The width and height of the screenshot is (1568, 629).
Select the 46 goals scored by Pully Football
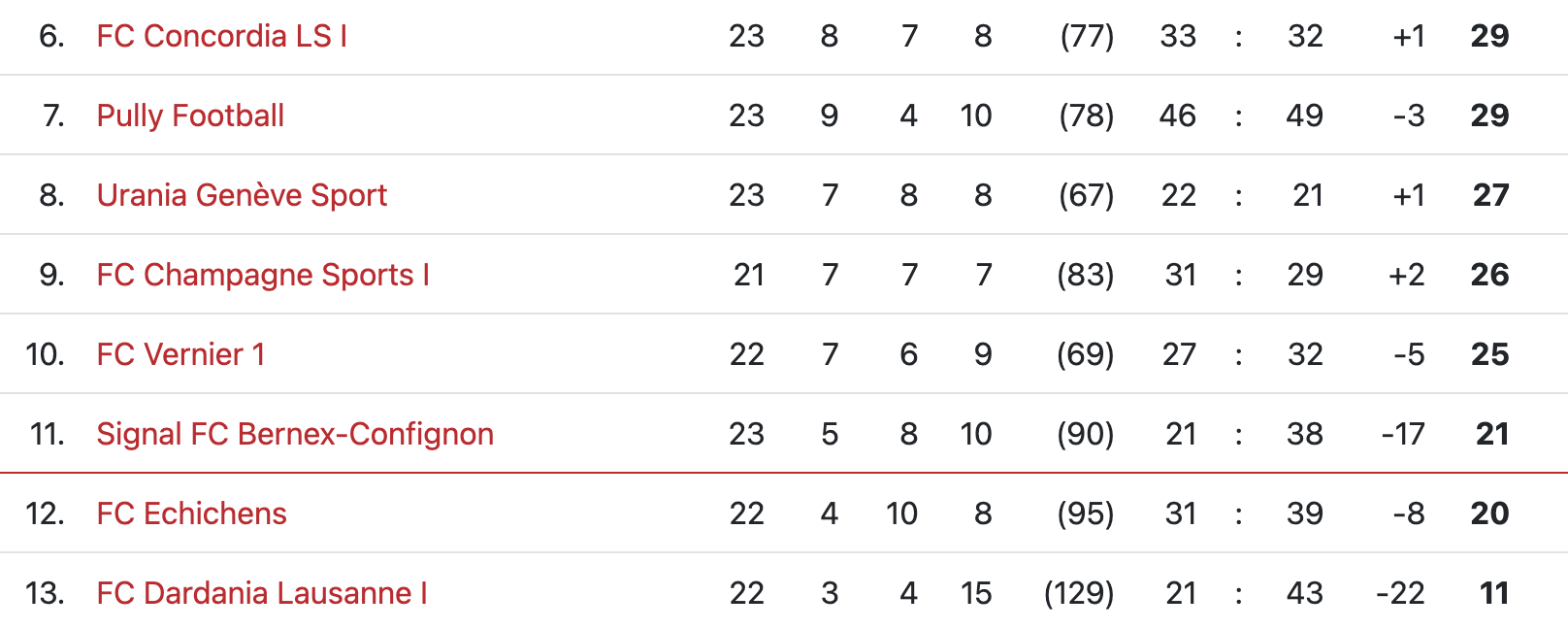1177,116
